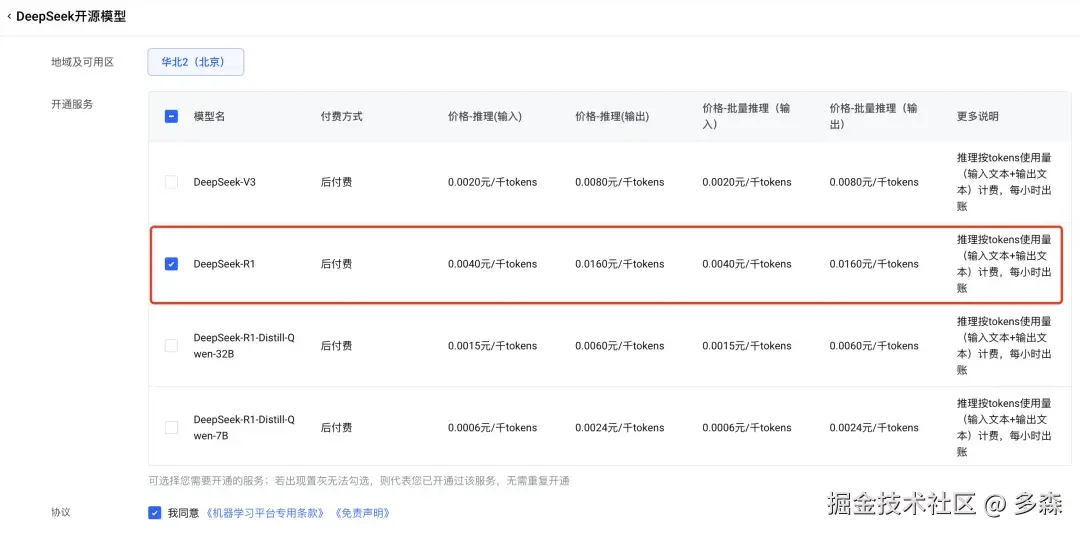Screen dimensions: 1080x535
Task: Open the 《免责声明》 link
Action: [362, 513]
